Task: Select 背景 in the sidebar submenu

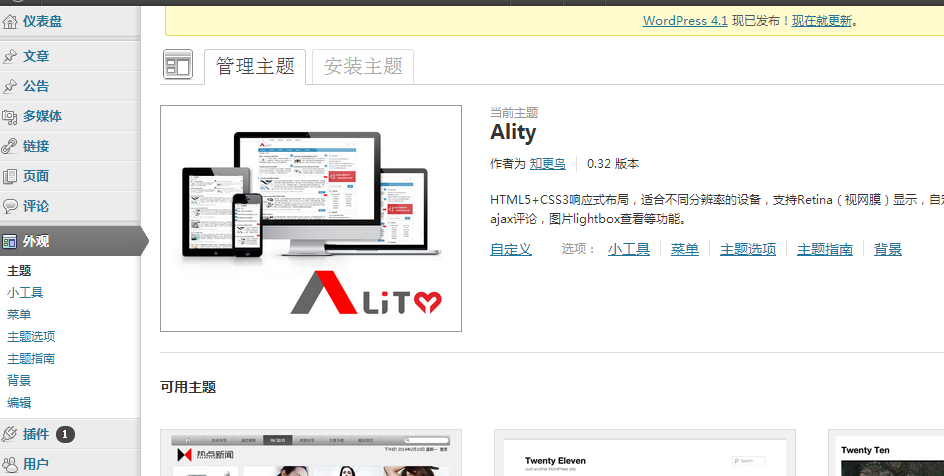Action: tap(19, 380)
